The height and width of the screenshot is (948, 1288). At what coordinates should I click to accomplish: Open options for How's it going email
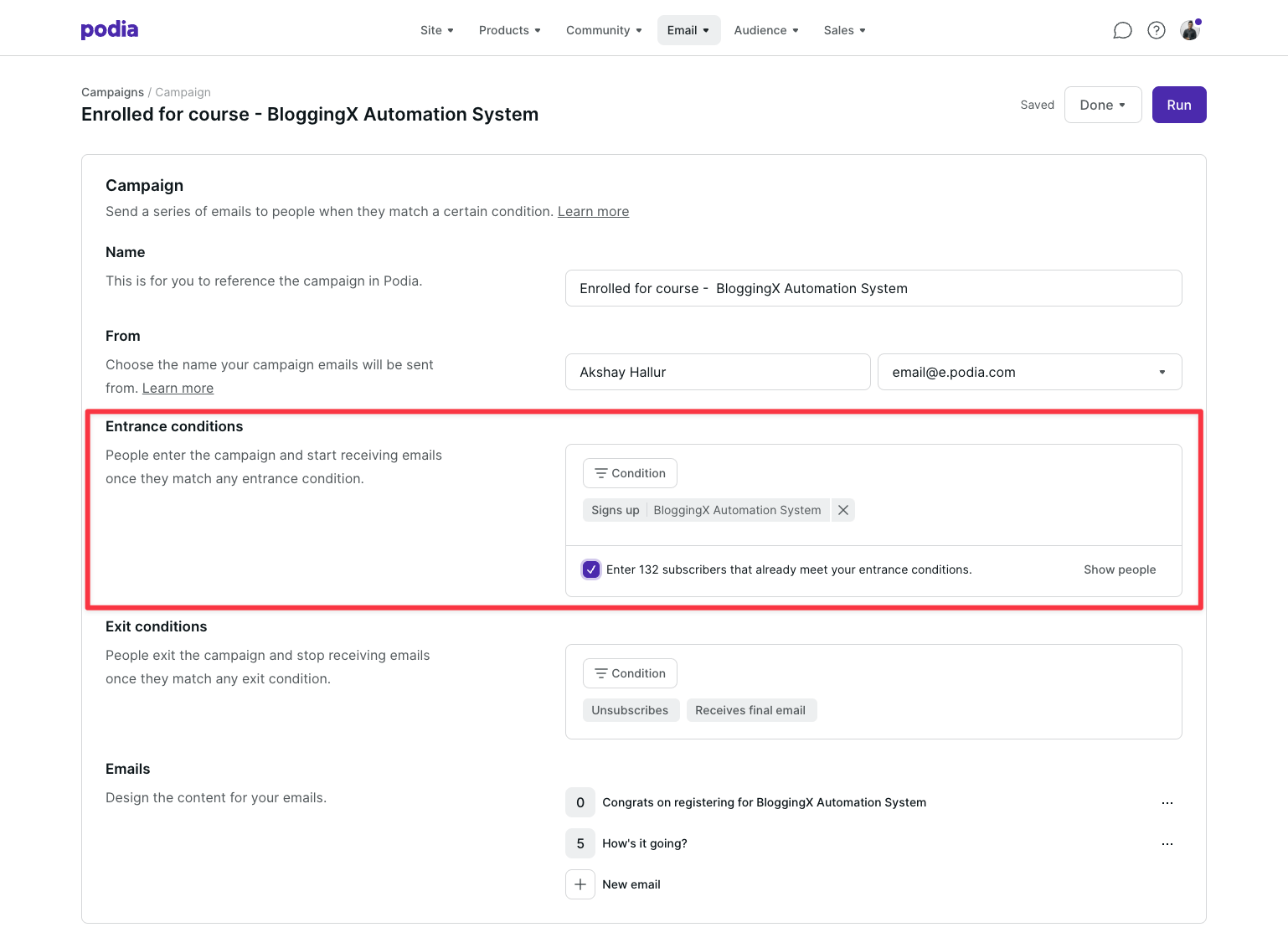[1167, 844]
